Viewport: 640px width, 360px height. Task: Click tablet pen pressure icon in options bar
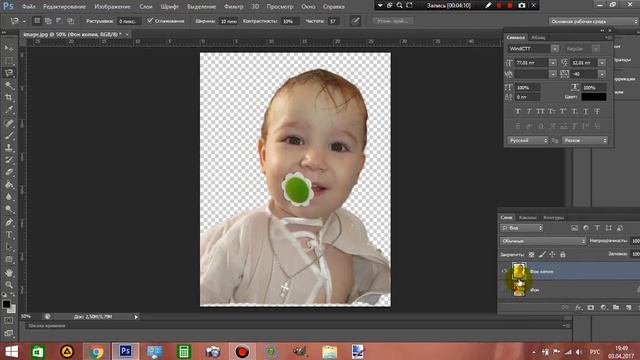click(x=355, y=21)
